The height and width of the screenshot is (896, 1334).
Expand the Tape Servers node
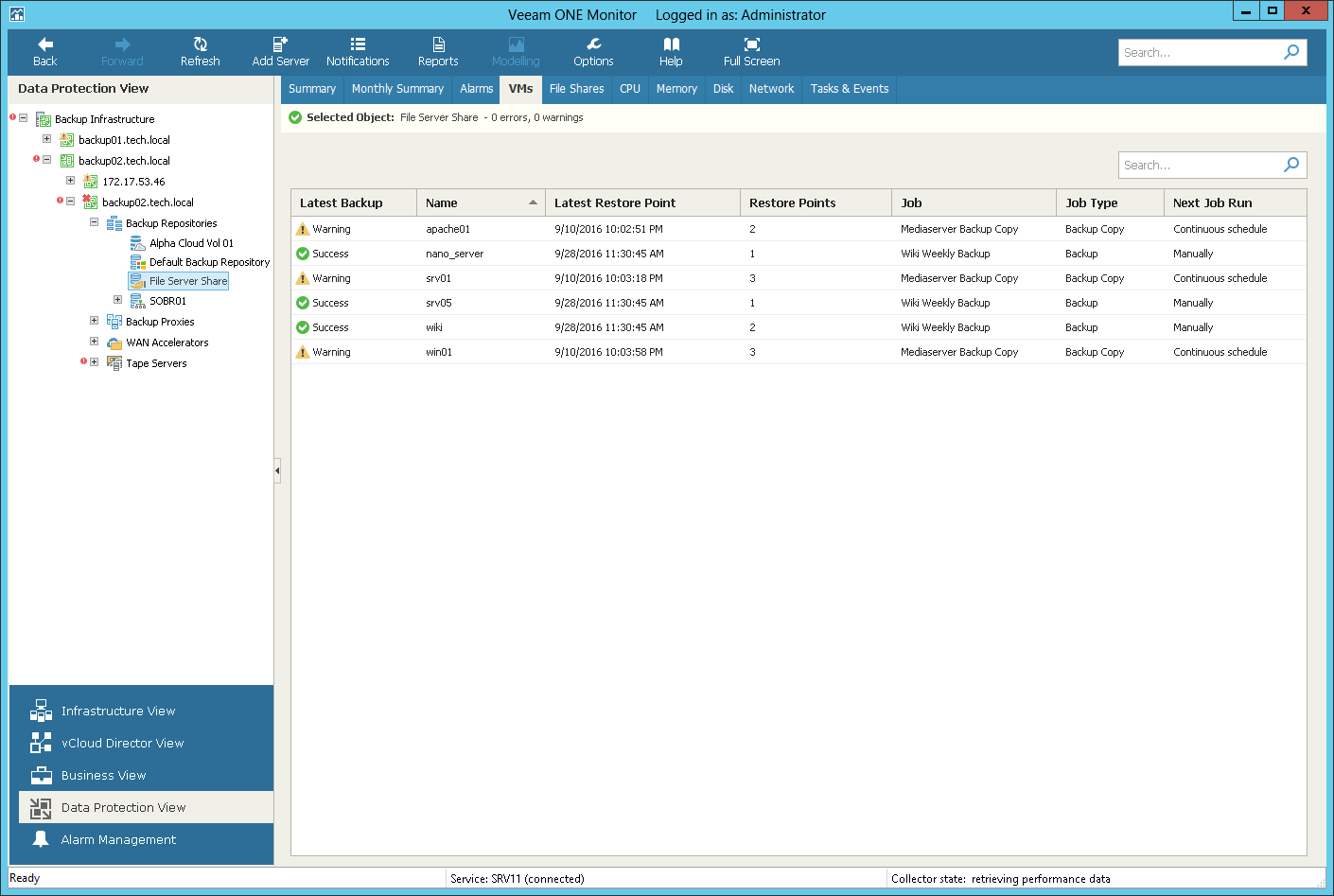click(94, 362)
